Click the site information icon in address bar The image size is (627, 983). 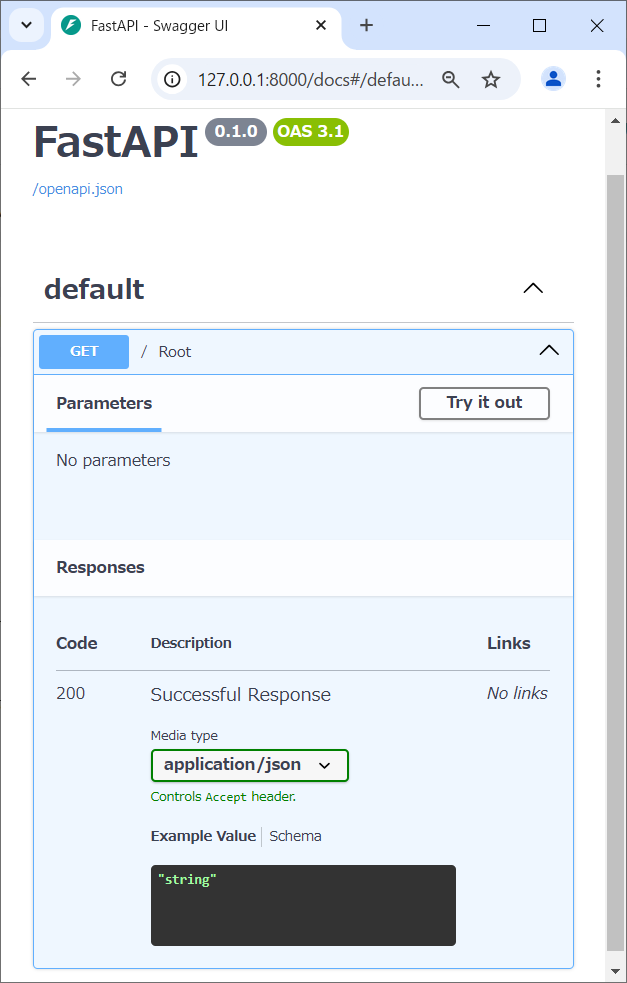tap(172, 78)
